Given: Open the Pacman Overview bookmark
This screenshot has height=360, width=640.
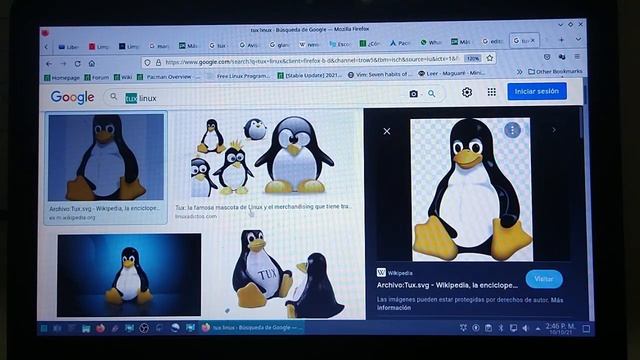Looking at the screenshot, I should (x=169, y=76).
